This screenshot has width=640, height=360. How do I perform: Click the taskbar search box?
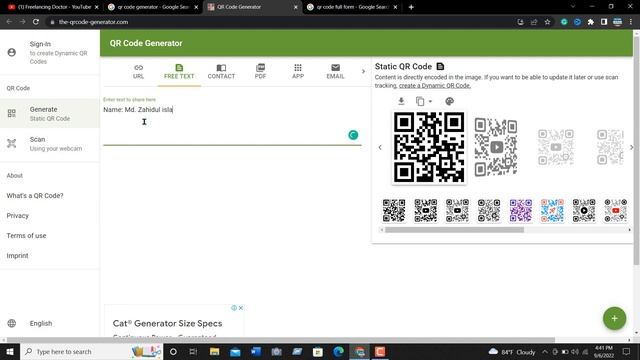point(91,351)
